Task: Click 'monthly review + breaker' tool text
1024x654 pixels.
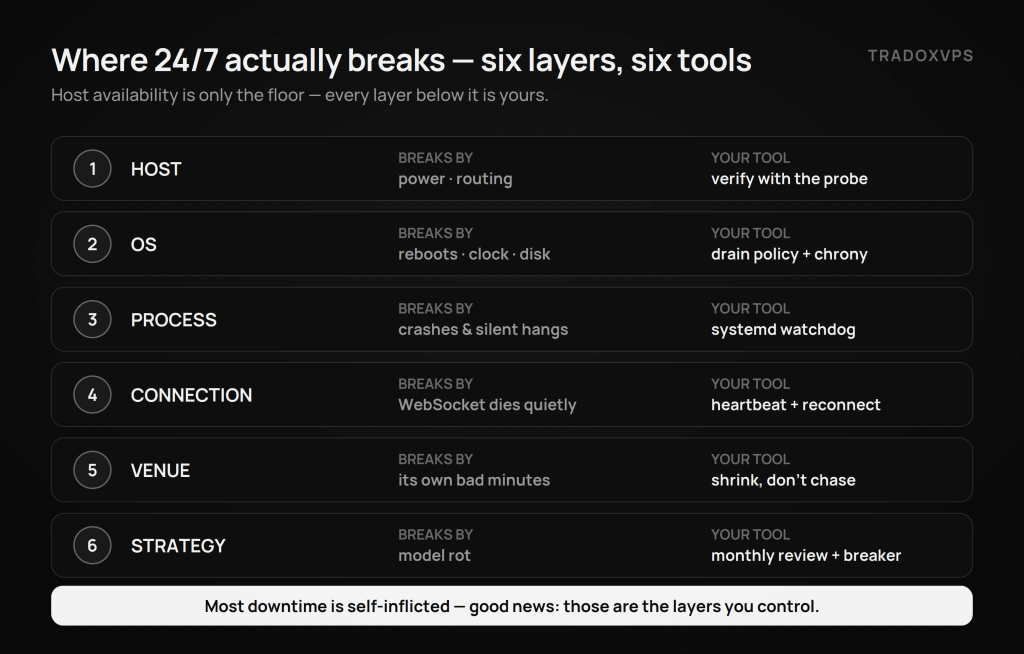Action: click(806, 555)
